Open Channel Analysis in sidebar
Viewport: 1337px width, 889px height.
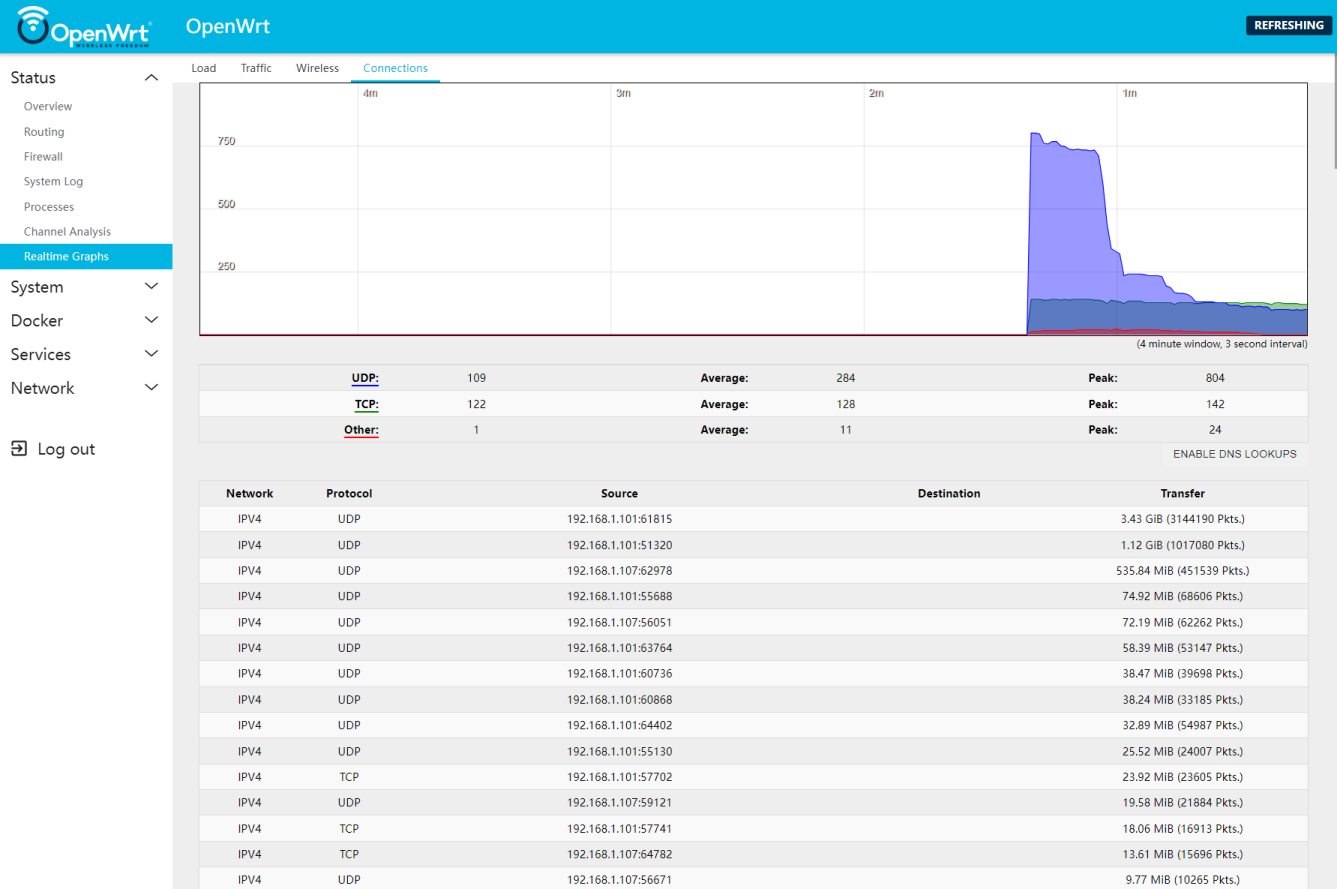[68, 232]
